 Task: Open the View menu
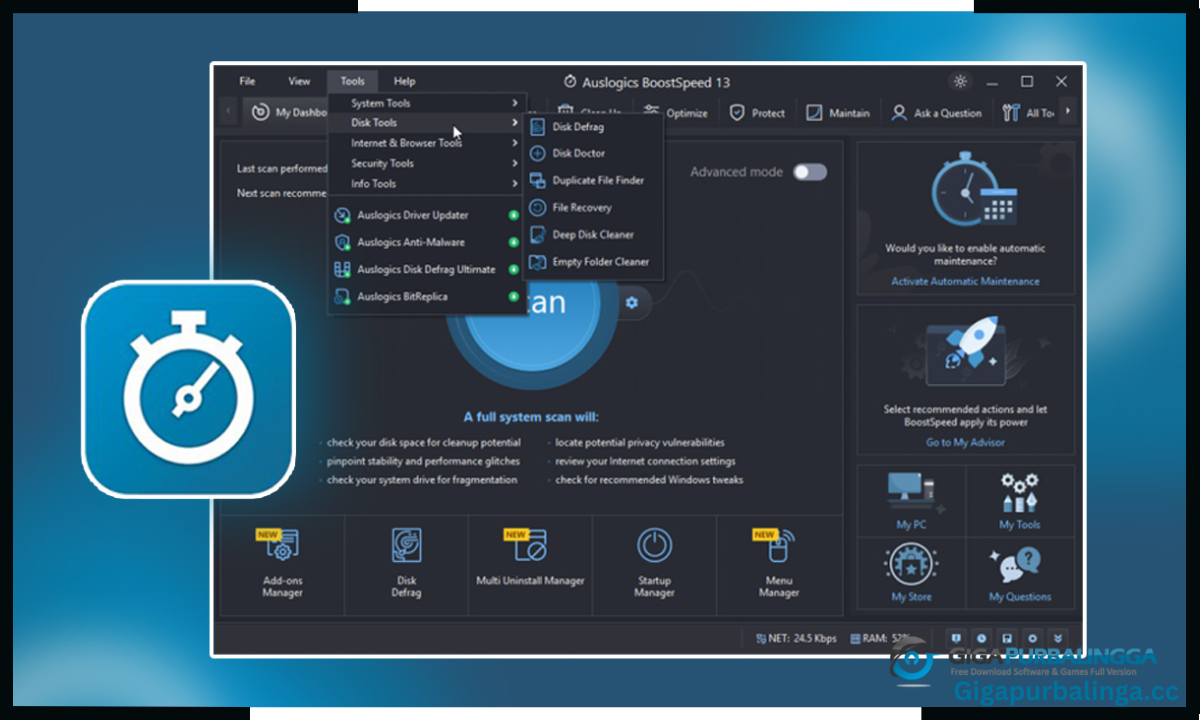tap(299, 81)
